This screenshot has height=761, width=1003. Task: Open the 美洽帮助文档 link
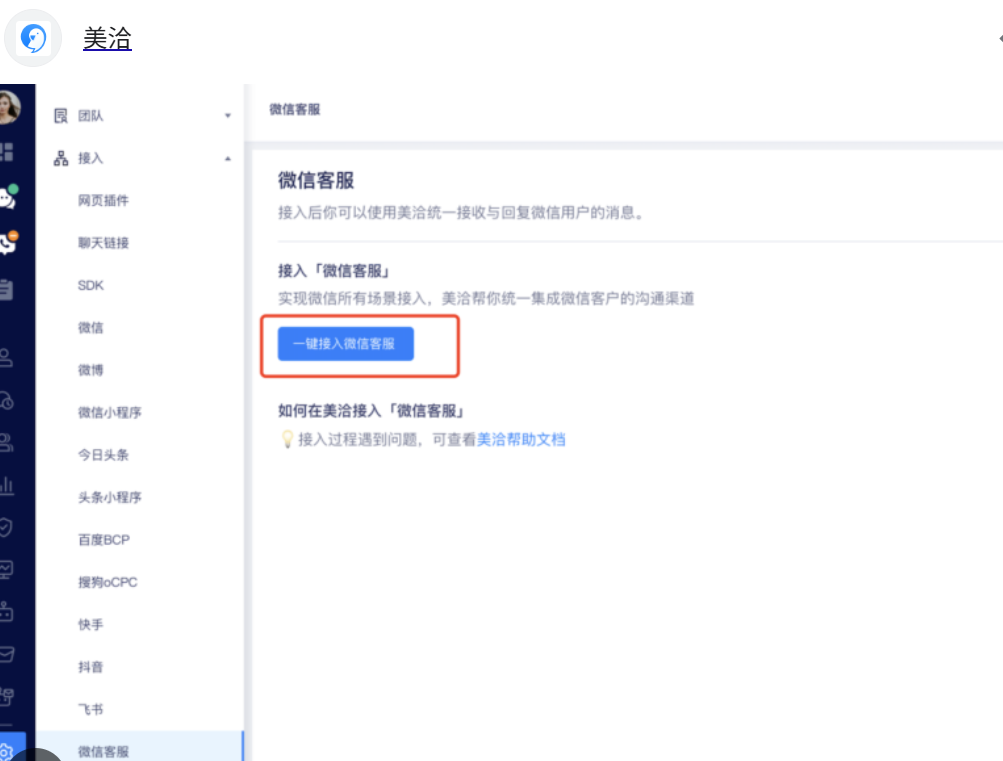point(521,439)
